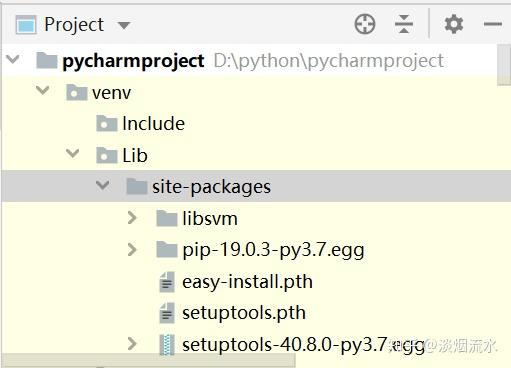
Task: Select setuptools-40.8.0-py3.7.egg label
Action: pos(303,345)
